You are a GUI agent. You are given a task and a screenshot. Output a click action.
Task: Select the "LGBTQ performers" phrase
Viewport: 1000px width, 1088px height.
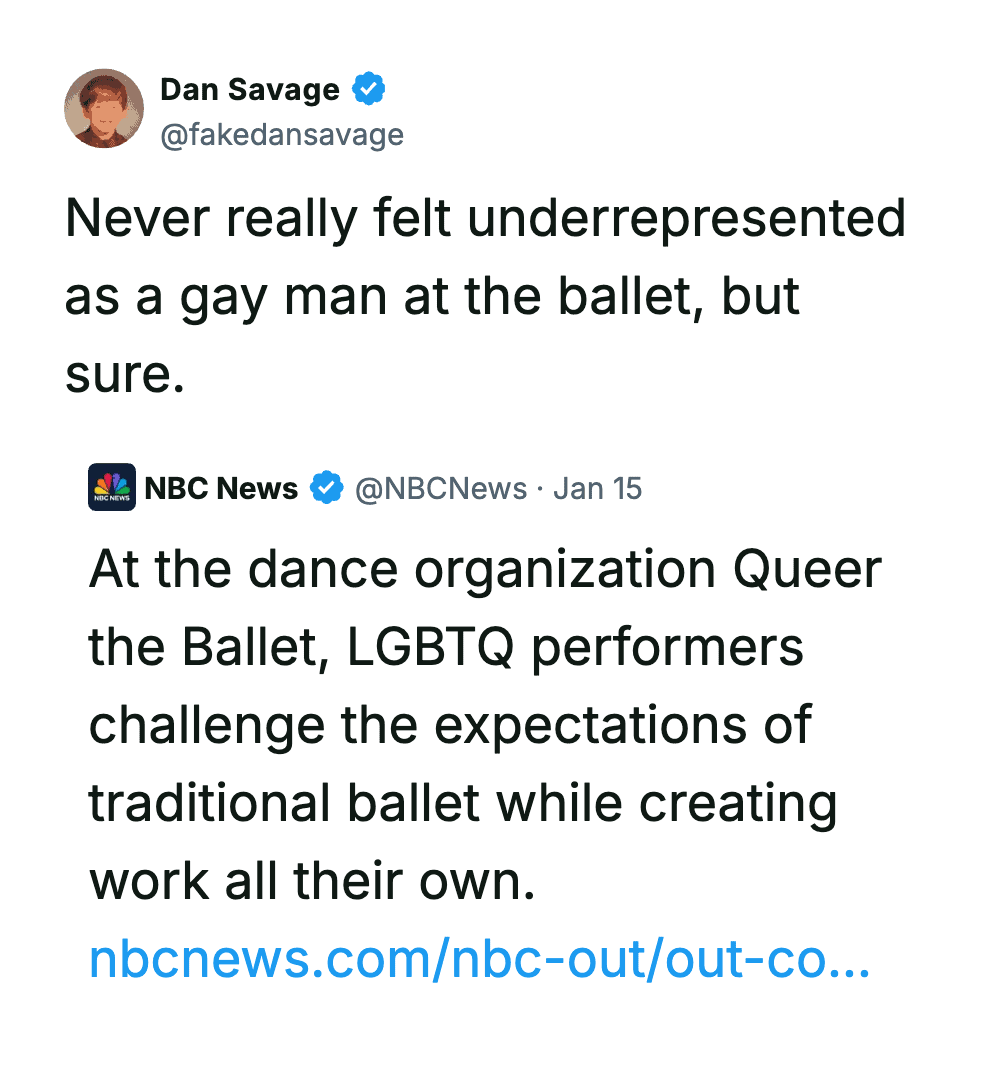pyautogui.click(x=575, y=648)
